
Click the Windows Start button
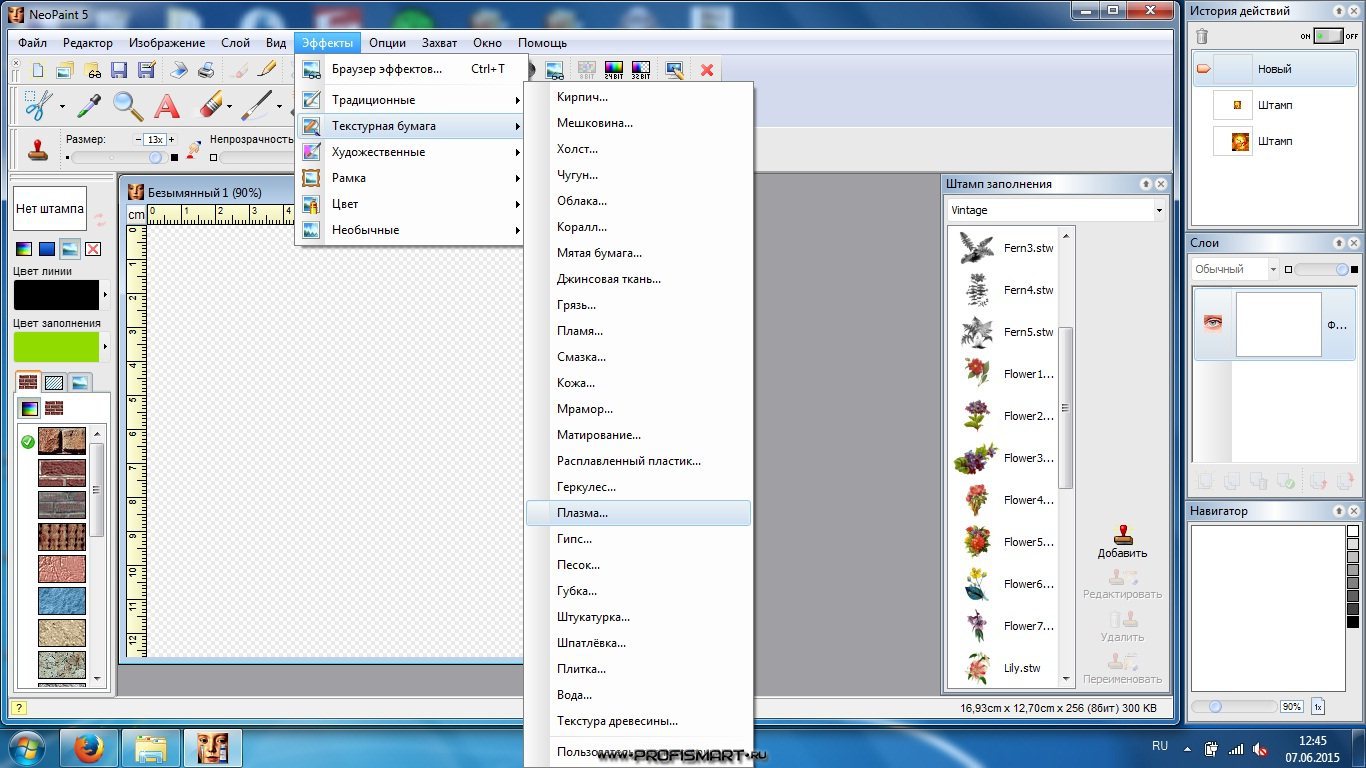(x=25, y=747)
